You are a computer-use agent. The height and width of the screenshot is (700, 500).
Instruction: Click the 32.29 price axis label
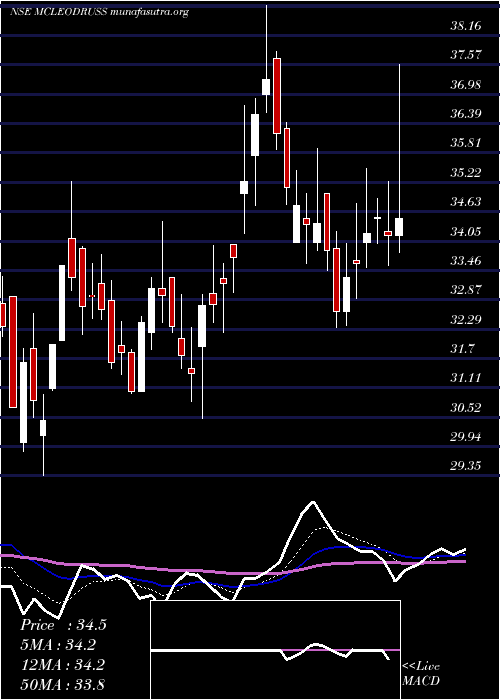tap(466, 320)
